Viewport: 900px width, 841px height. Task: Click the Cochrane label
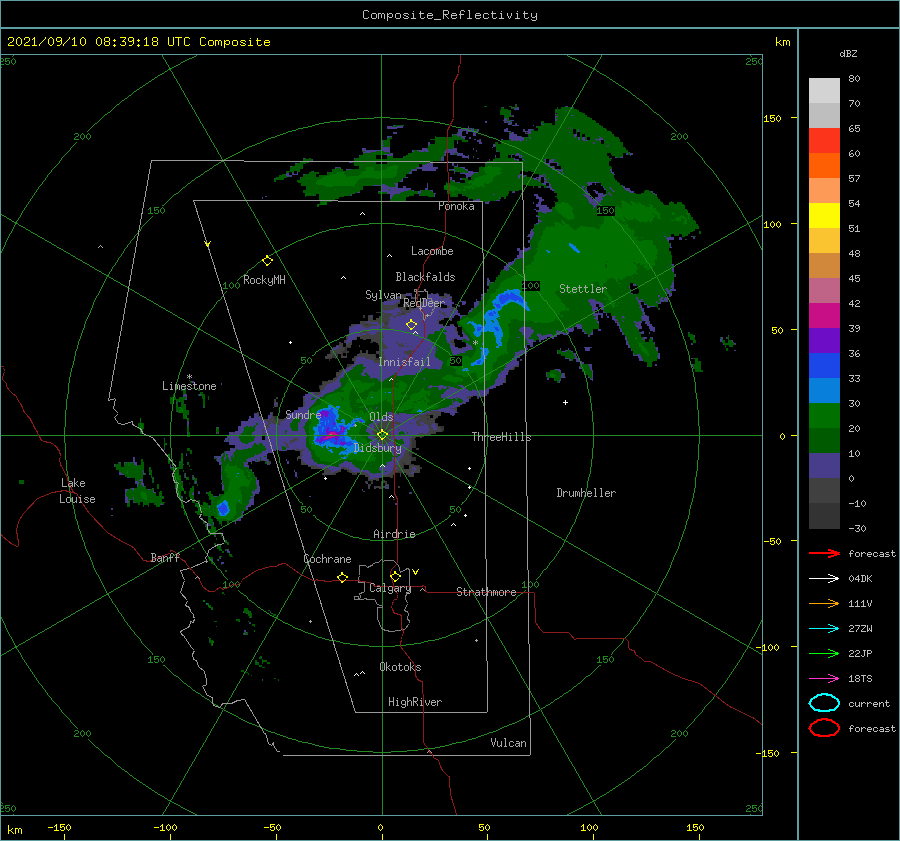tap(327, 559)
